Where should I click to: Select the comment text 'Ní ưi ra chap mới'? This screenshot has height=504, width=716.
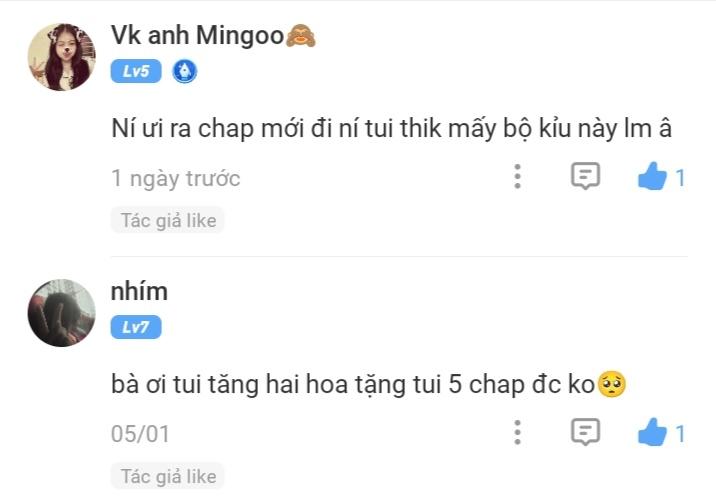208,128
